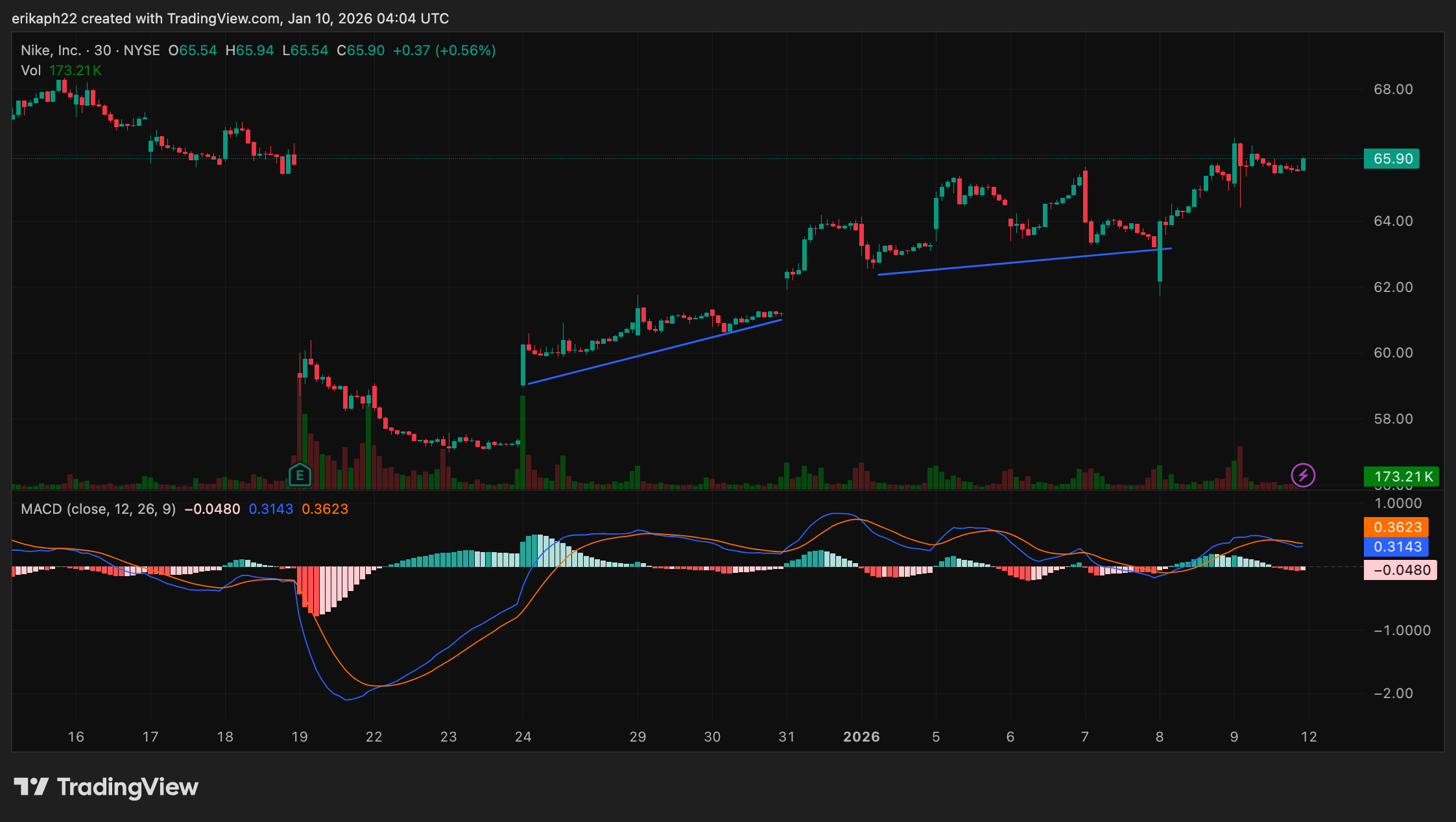1456x822 pixels.
Task: Click the TradingView wordmark text
Action: point(128,787)
